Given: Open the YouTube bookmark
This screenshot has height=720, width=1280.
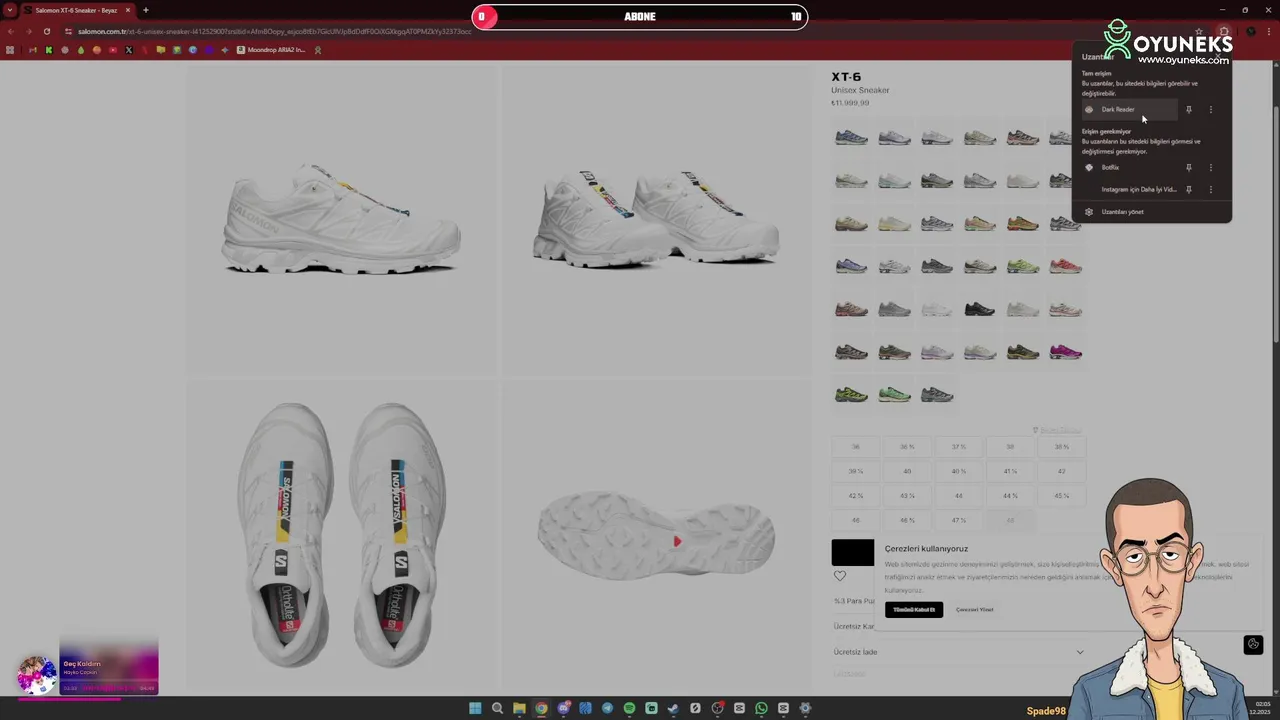Looking at the screenshot, I should [112, 50].
